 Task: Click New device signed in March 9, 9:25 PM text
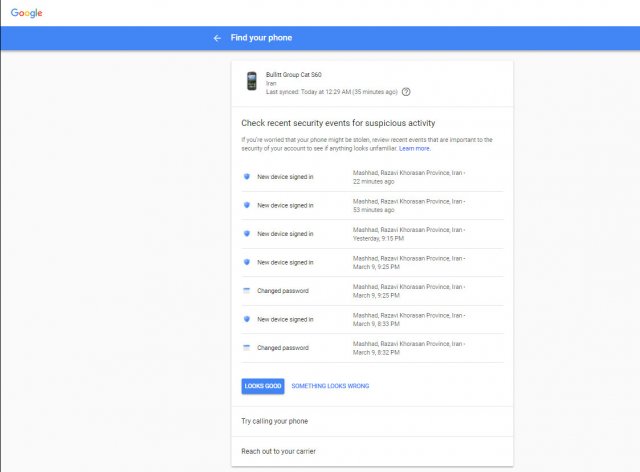point(285,262)
